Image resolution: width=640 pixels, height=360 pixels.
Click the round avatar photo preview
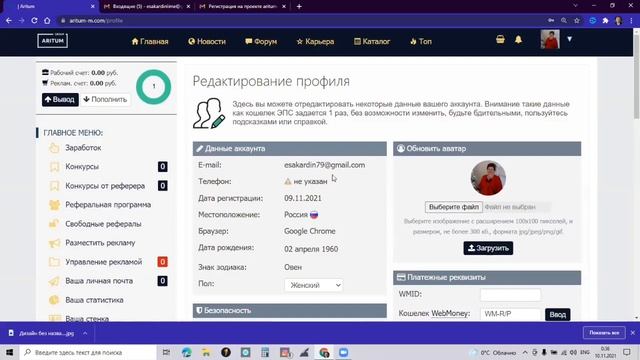pyautogui.click(x=488, y=178)
